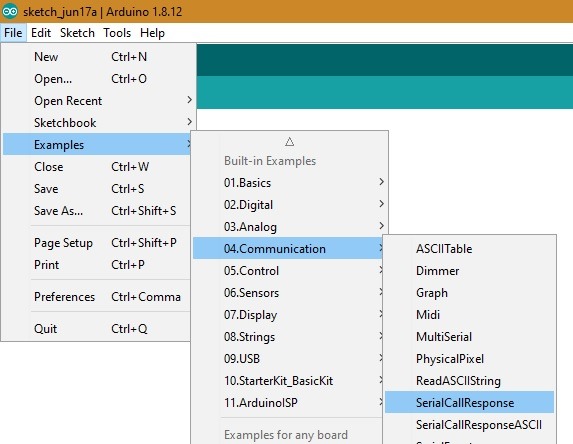Select Open... in the File menu
Image resolution: width=573 pixels, height=444 pixels.
pyautogui.click(x=97, y=79)
